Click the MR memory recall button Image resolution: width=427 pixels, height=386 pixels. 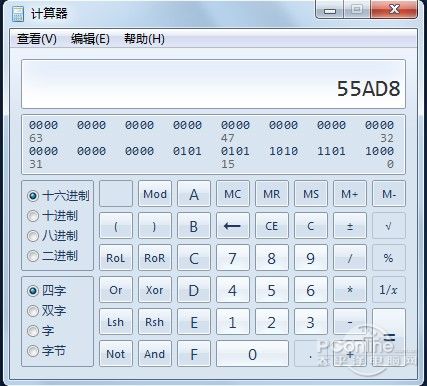coord(272,194)
